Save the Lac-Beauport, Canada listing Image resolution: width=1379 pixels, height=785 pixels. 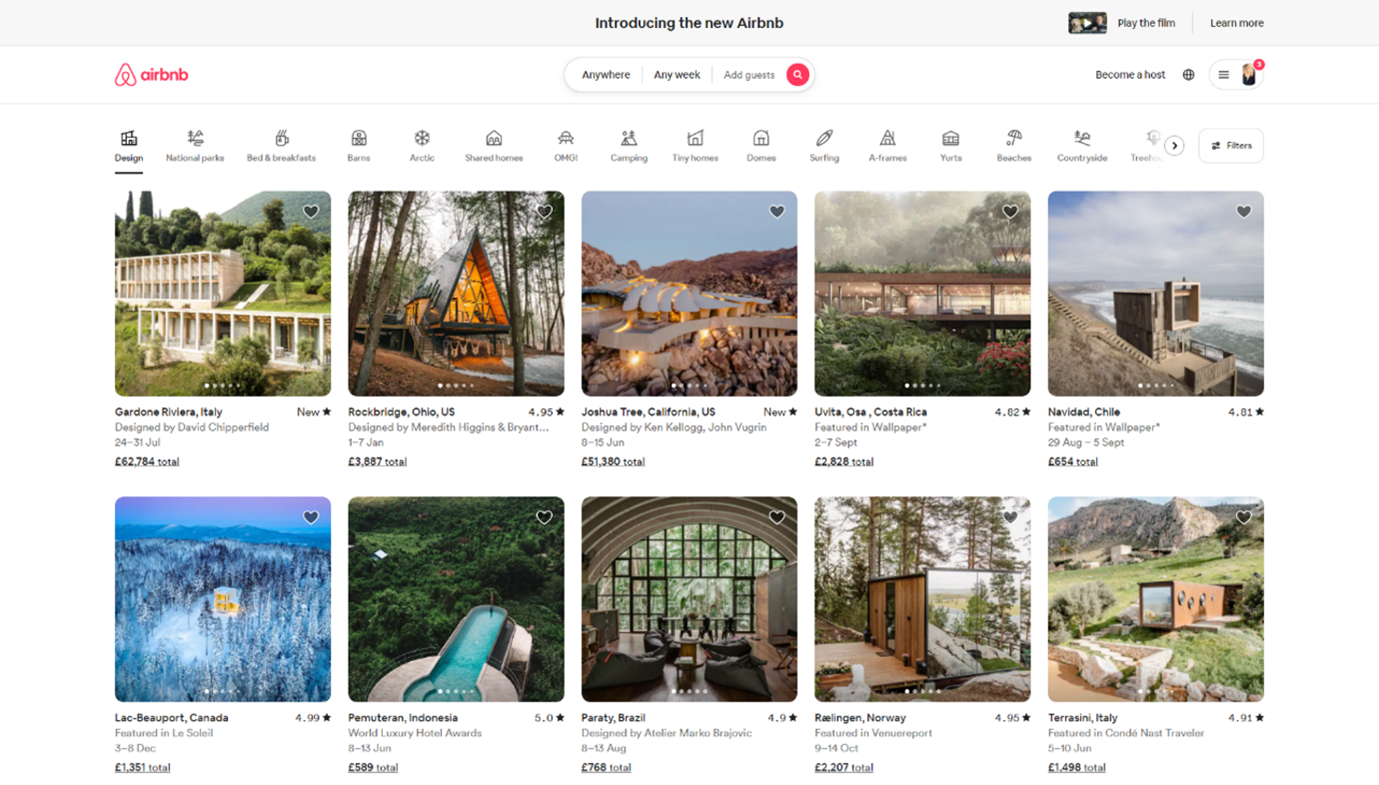pos(311,517)
